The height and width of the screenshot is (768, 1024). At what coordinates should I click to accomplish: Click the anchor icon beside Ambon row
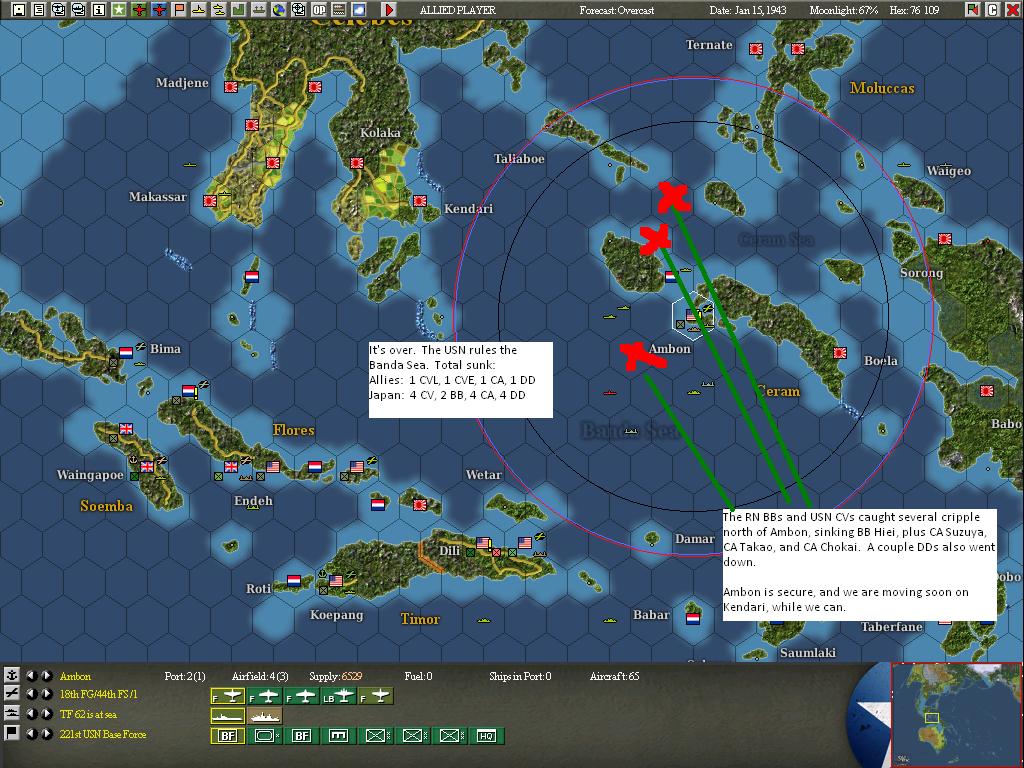(11, 675)
